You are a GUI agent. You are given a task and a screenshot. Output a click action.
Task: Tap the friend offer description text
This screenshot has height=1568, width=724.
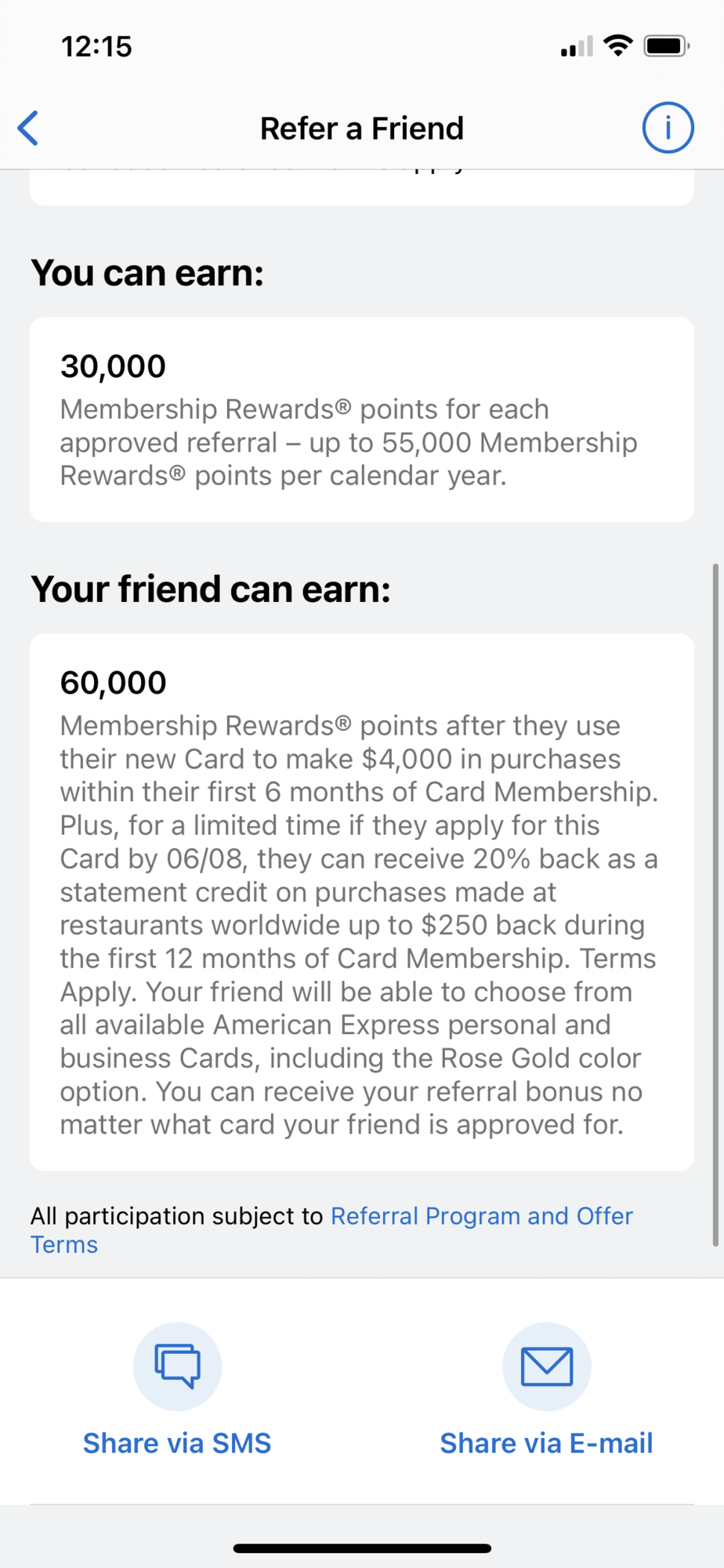click(360, 925)
